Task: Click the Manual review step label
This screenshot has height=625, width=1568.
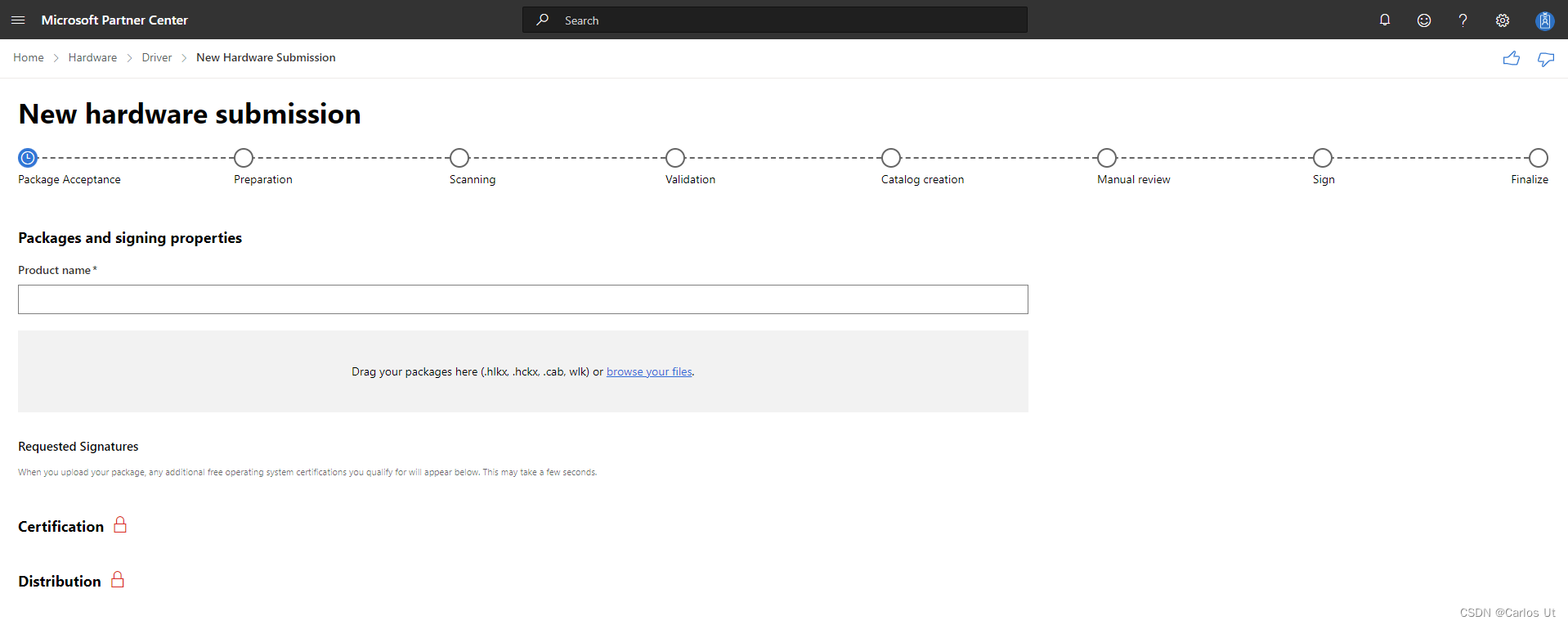Action: pos(1134,179)
